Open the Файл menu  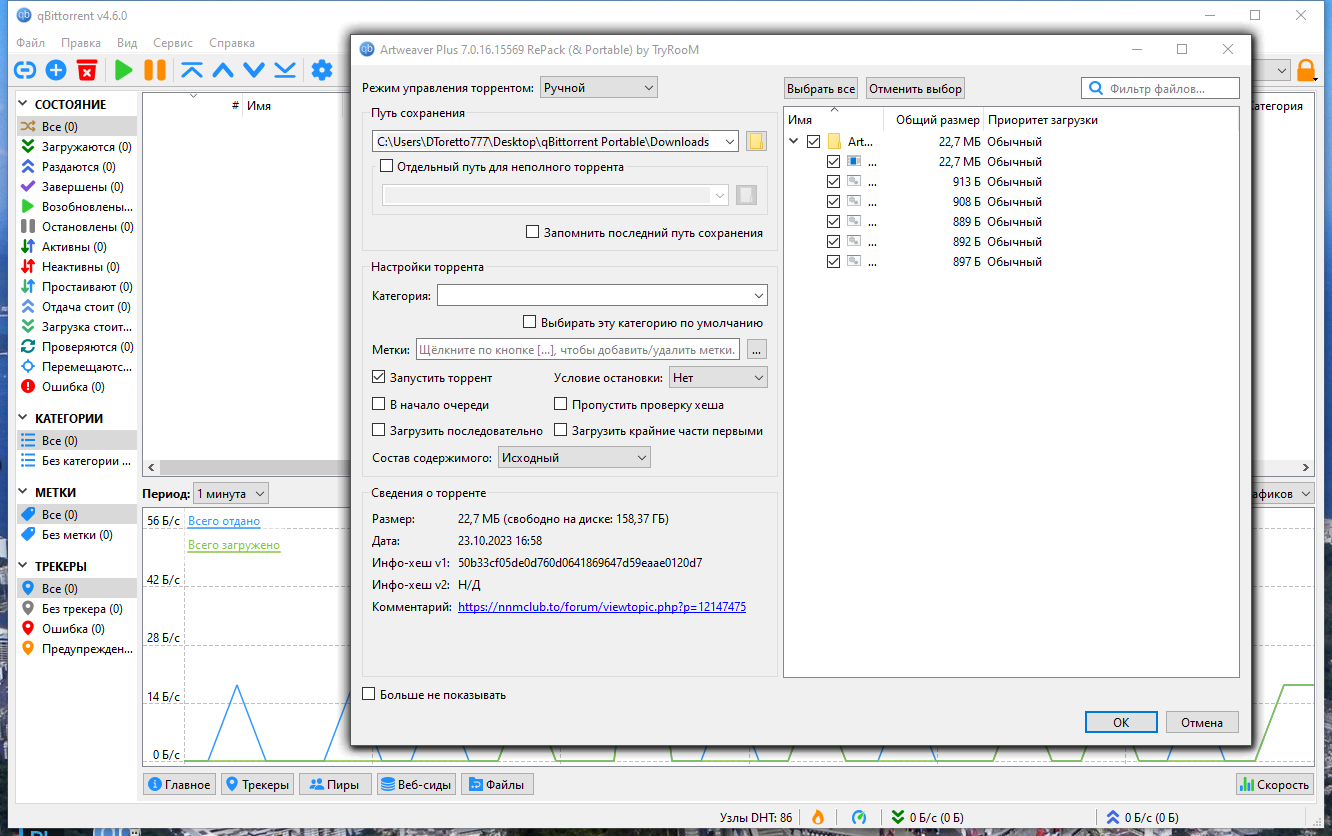30,43
